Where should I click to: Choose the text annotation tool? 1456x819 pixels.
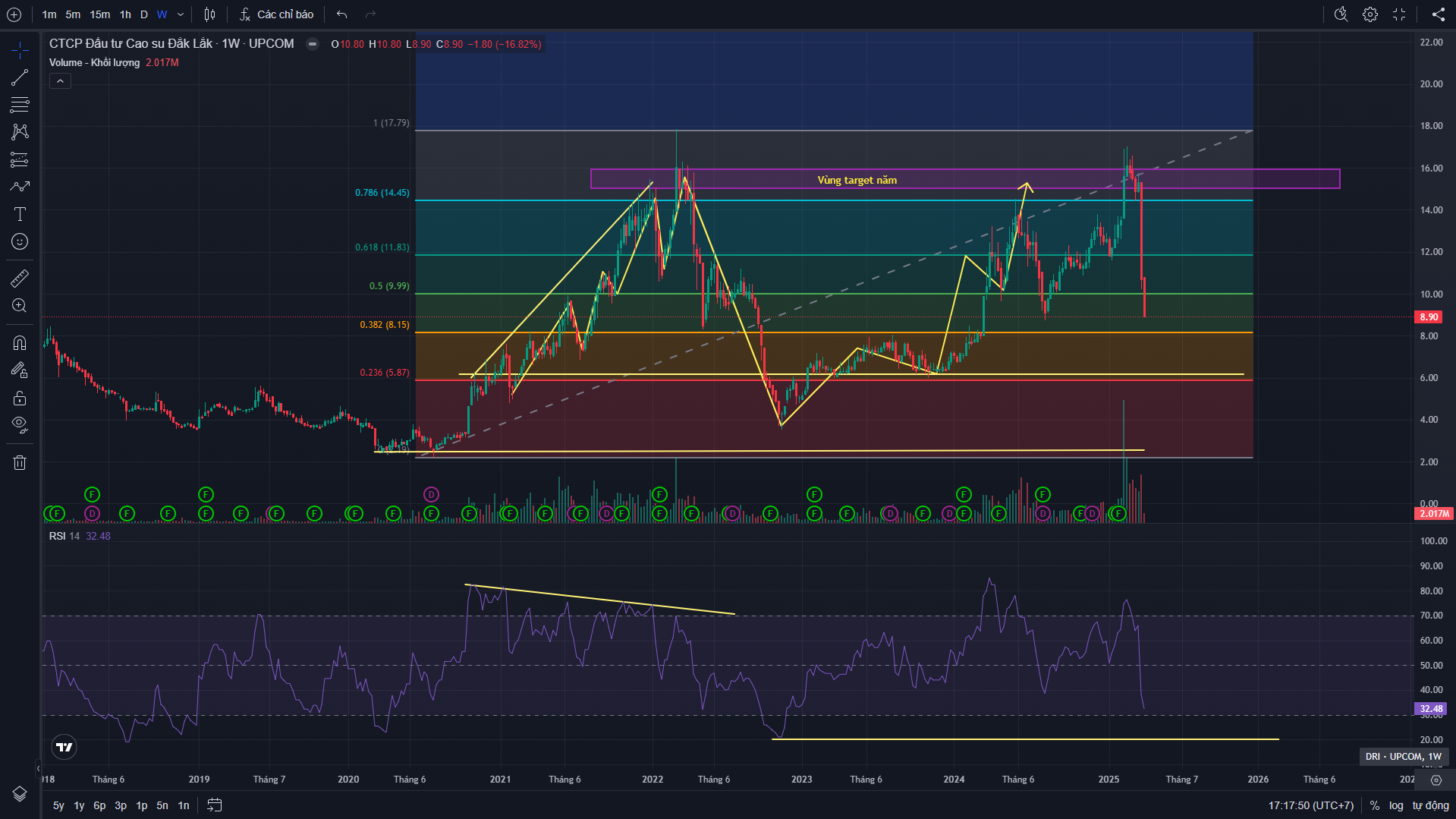point(20,214)
